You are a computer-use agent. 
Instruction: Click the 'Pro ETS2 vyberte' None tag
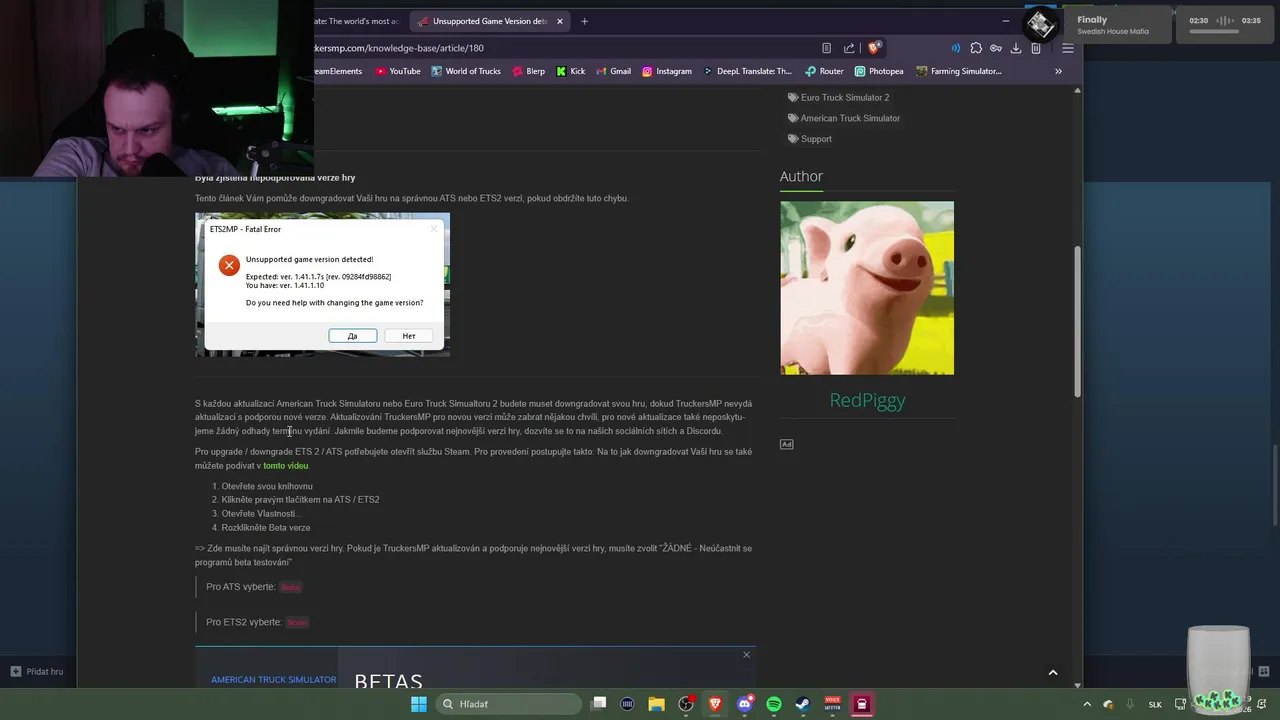point(297,622)
